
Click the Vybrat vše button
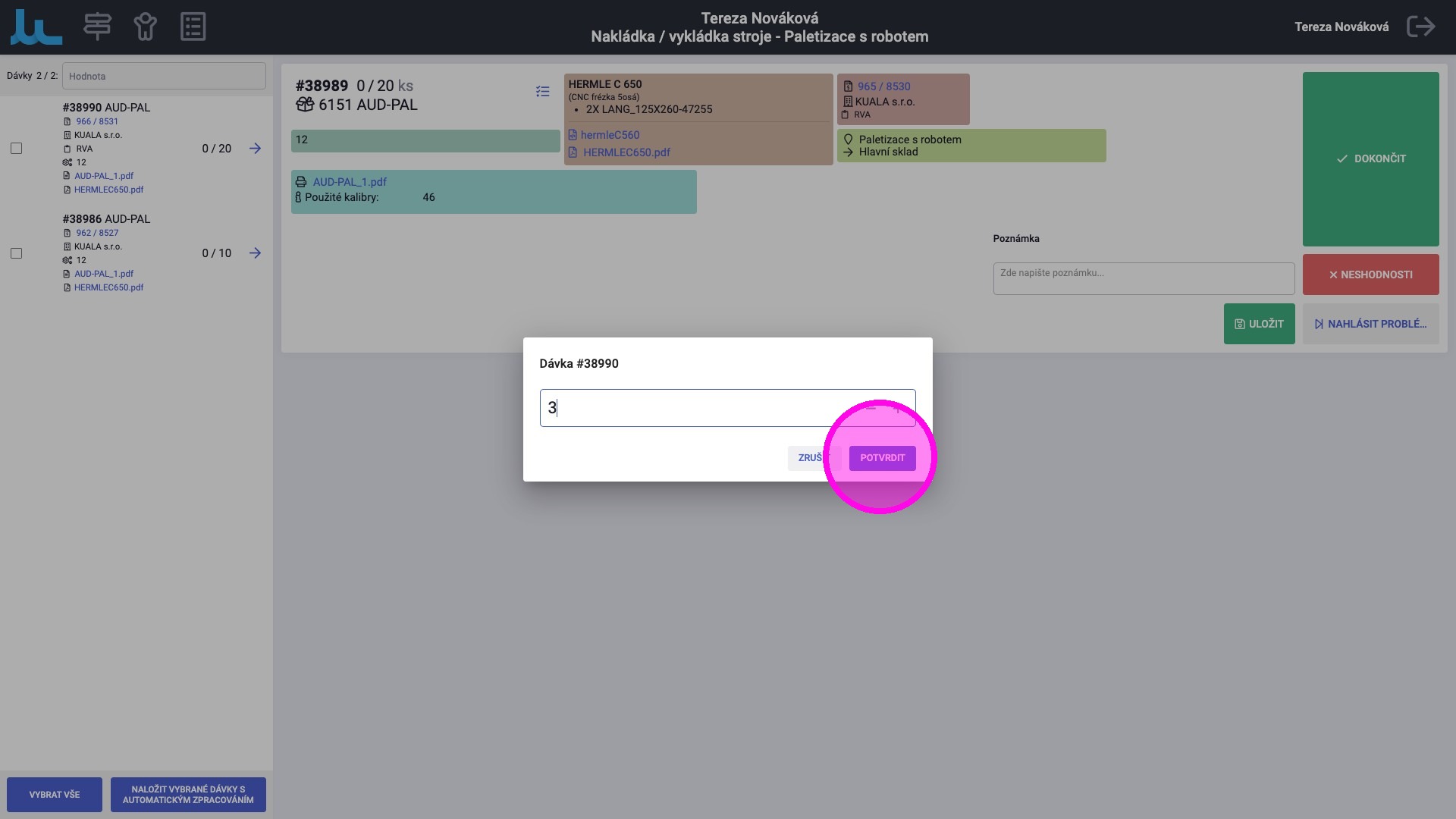(x=55, y=795)
